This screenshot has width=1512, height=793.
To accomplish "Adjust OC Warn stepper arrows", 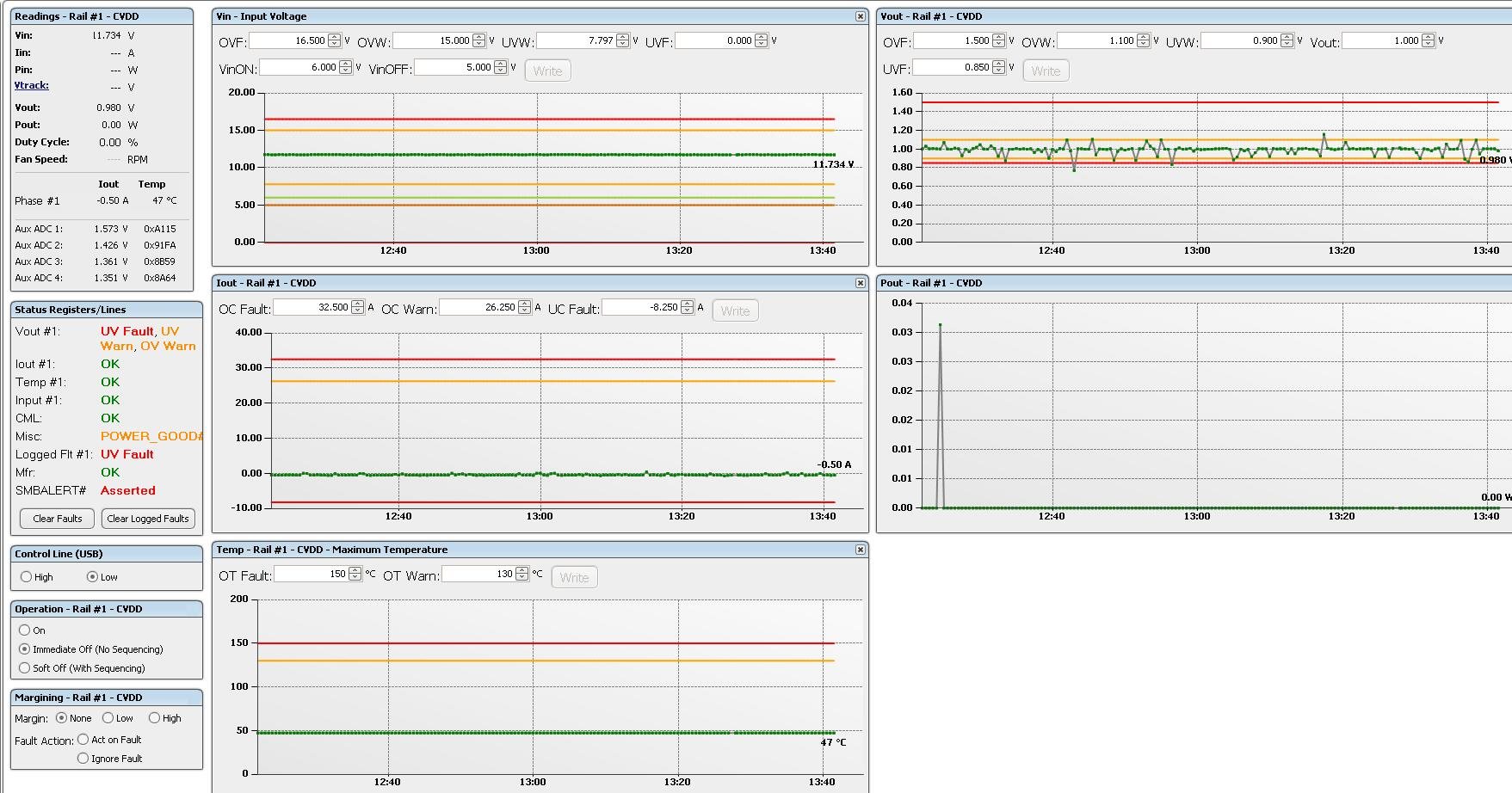I will [x=525, y=307].
